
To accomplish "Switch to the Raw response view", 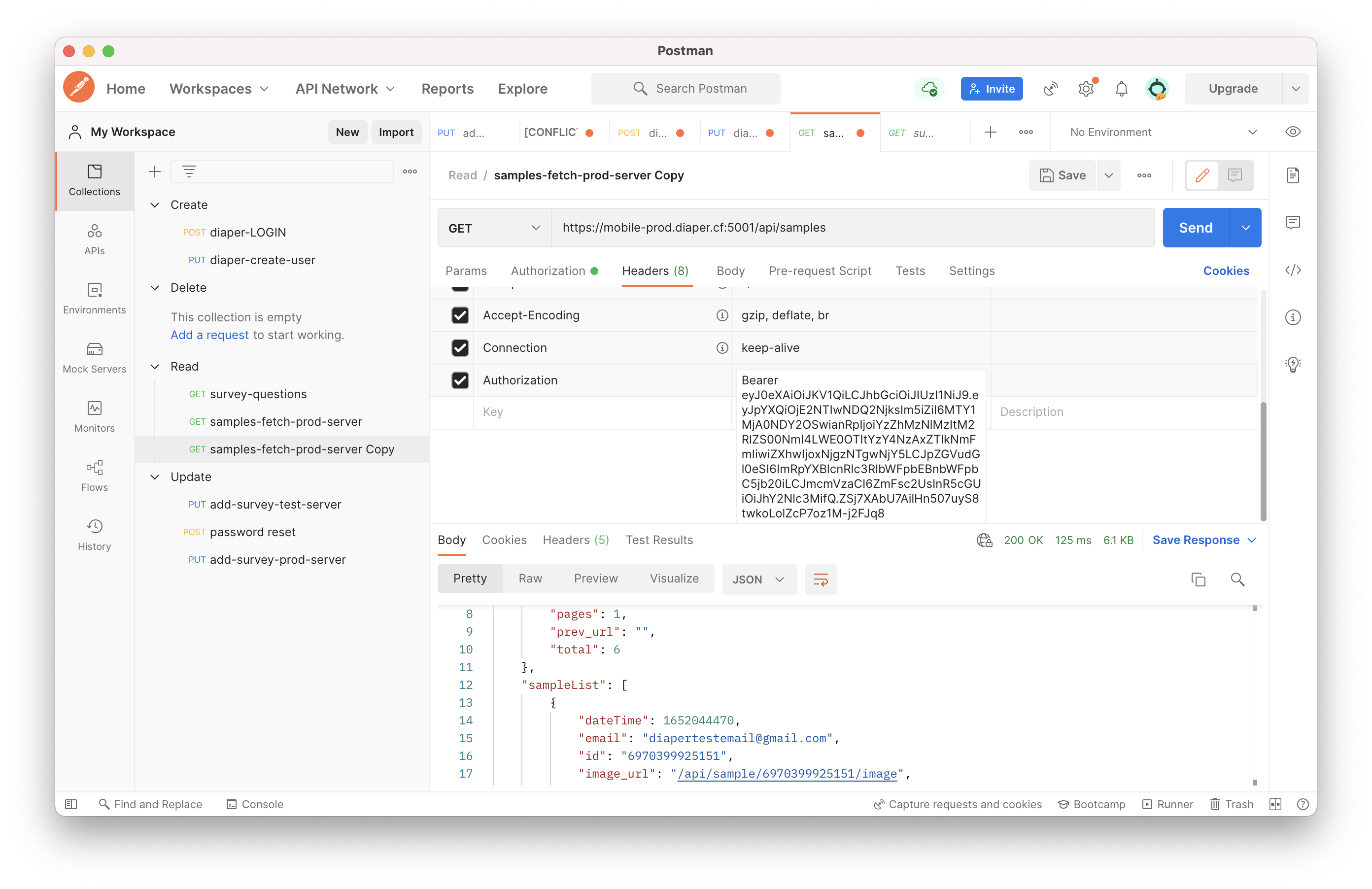I will tap(530, 579).
